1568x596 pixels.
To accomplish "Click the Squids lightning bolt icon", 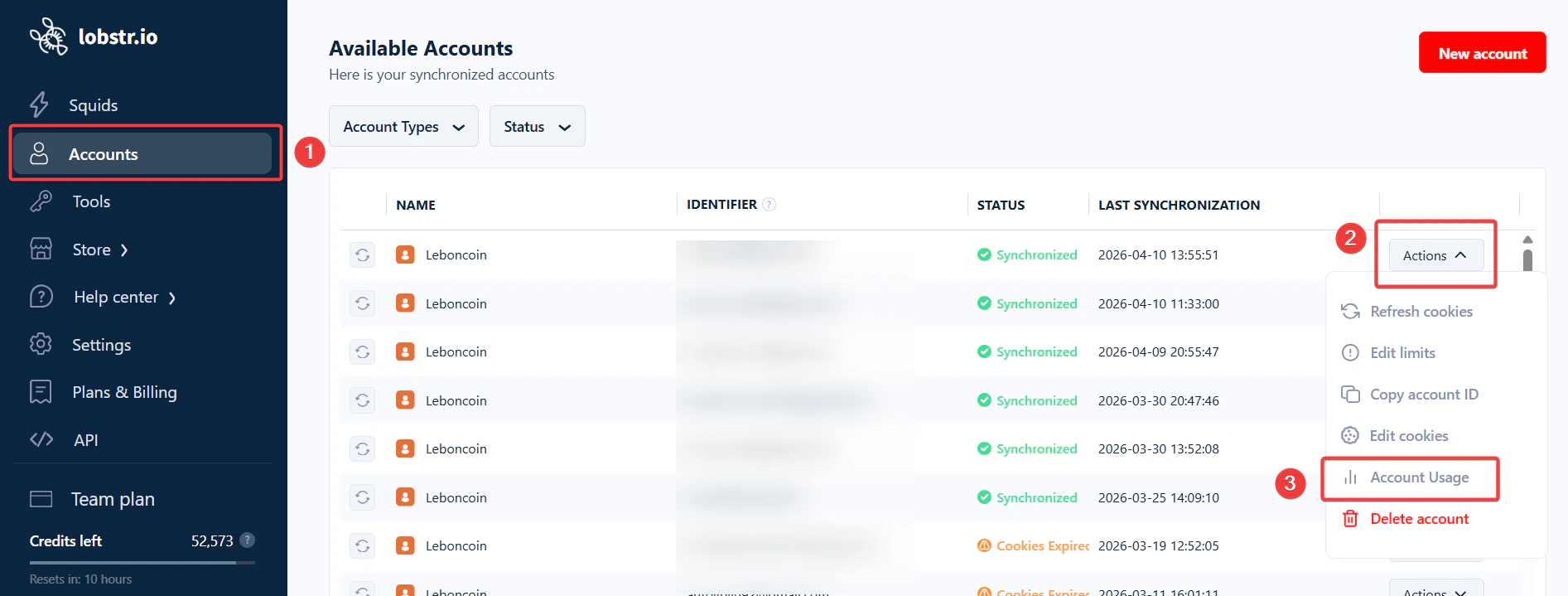I will tap(39, 105).
